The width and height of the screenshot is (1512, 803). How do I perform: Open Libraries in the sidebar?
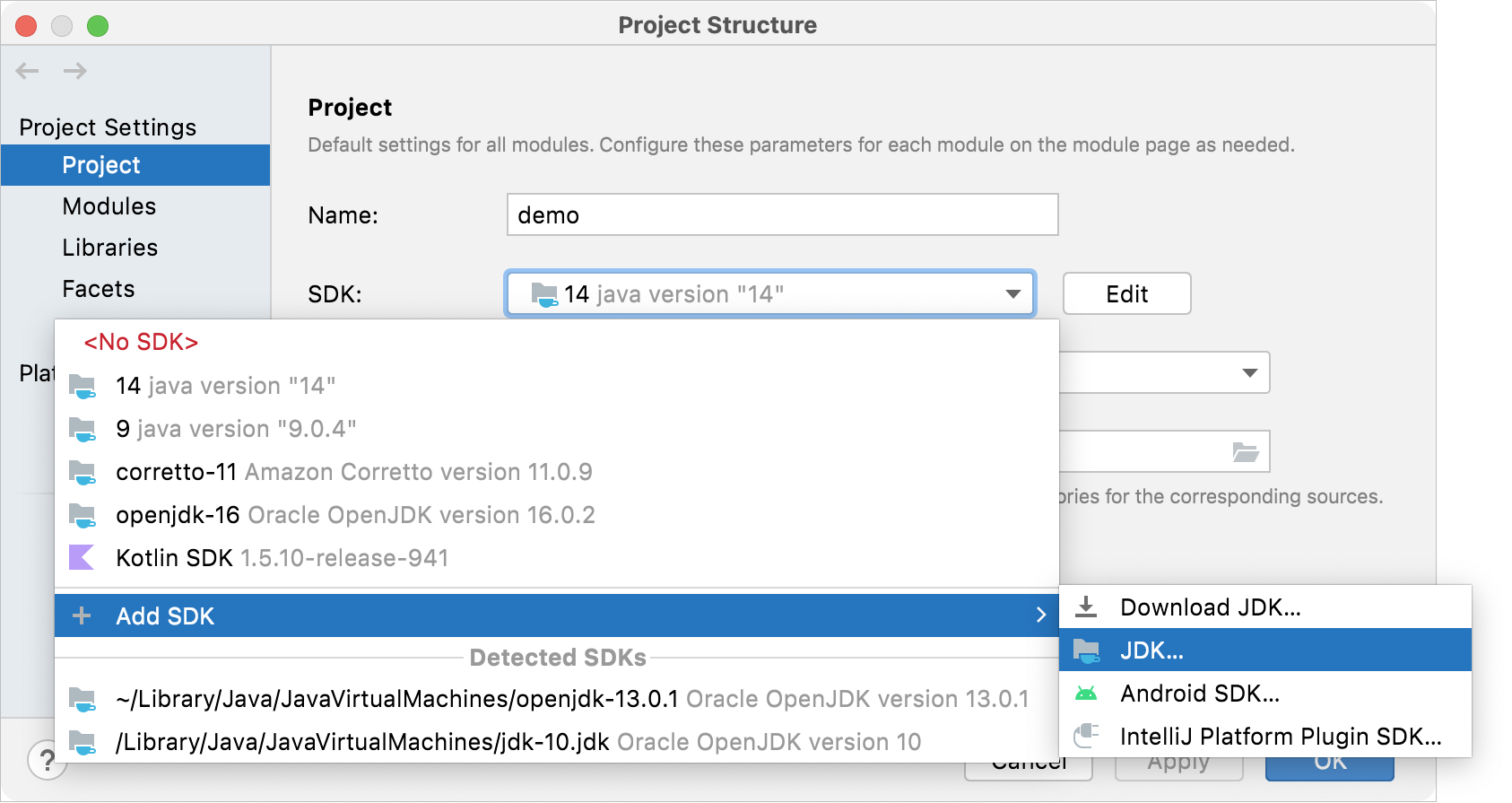coord(135,248)
